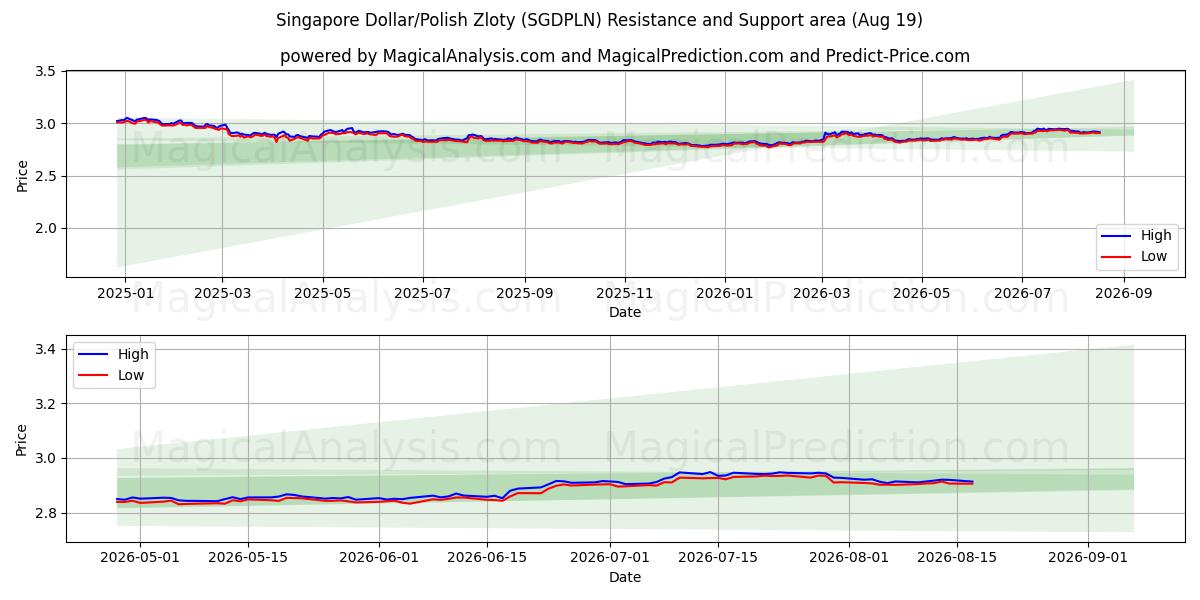Click the 2026-05-15 tick on lower chart
Viewport: 1200px width, 600px height.
[x=247, y=559]
